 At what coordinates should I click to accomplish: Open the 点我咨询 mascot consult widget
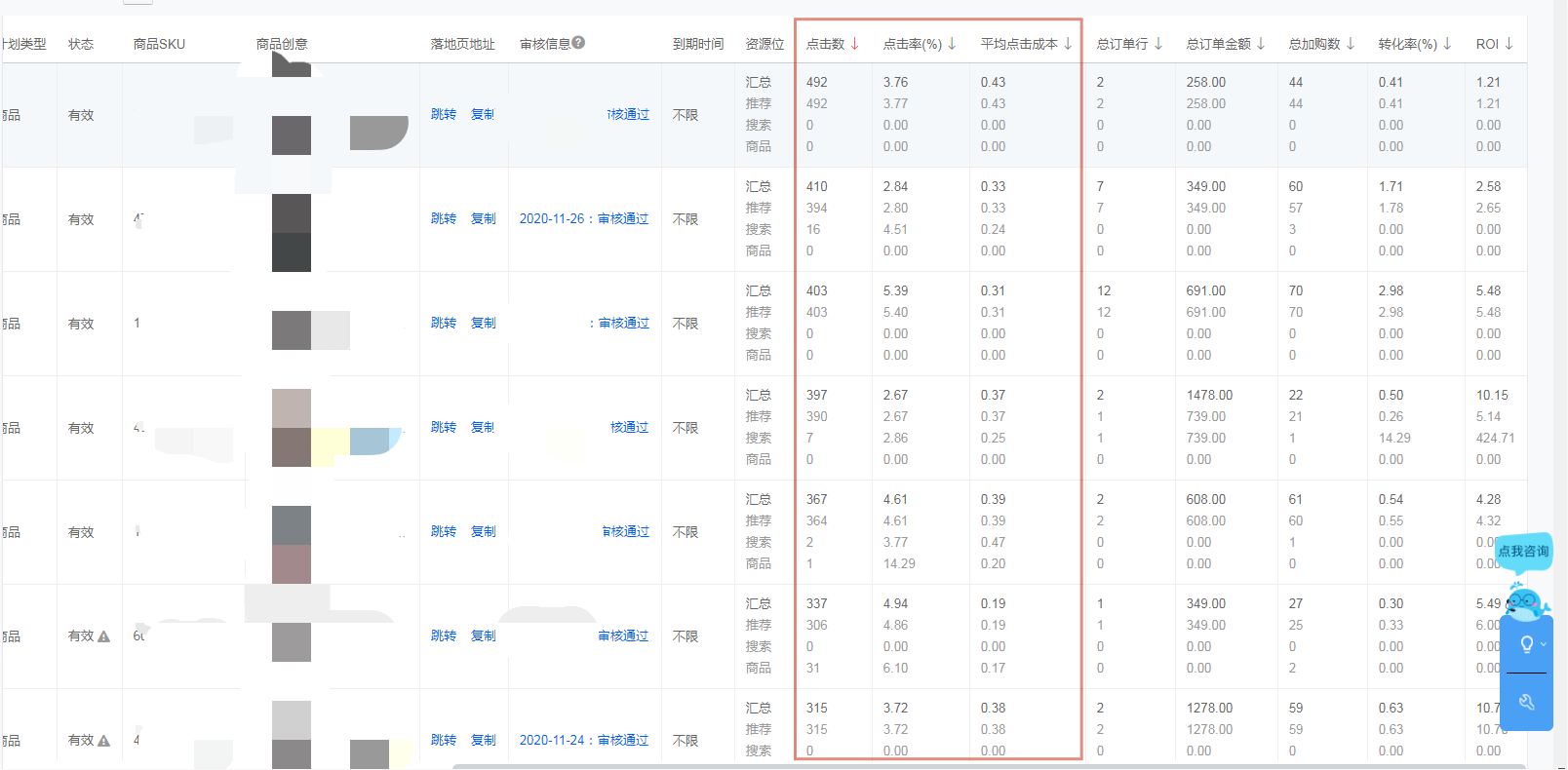(1524, 575)
